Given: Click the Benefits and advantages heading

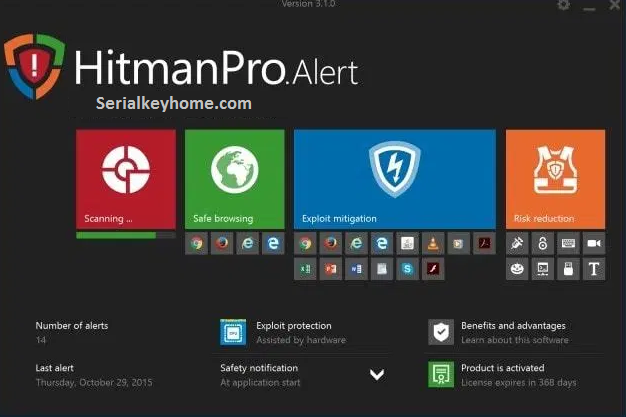Looking at the screenshot, I should (513, 326).
